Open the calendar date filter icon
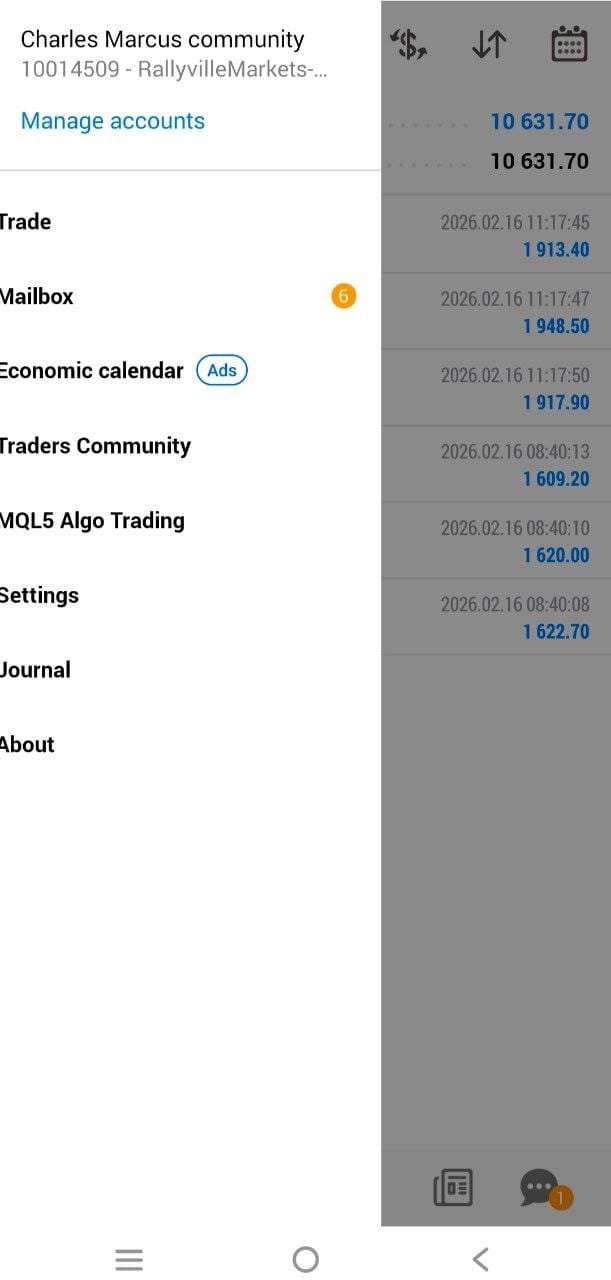The width and height of the screenshot is (611, 1280). point(569,45)
